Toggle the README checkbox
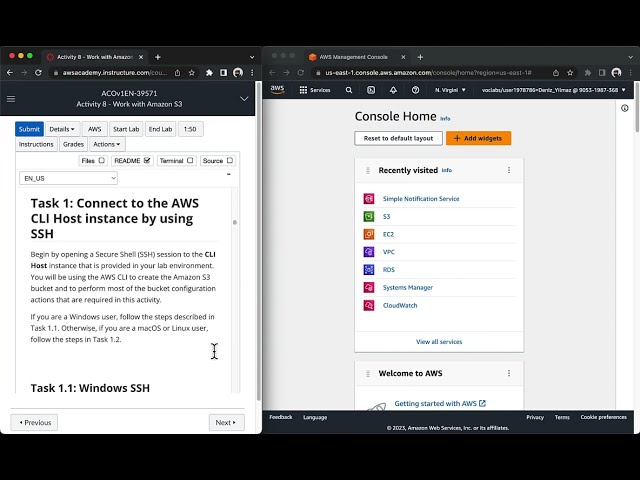 [147, 160]
